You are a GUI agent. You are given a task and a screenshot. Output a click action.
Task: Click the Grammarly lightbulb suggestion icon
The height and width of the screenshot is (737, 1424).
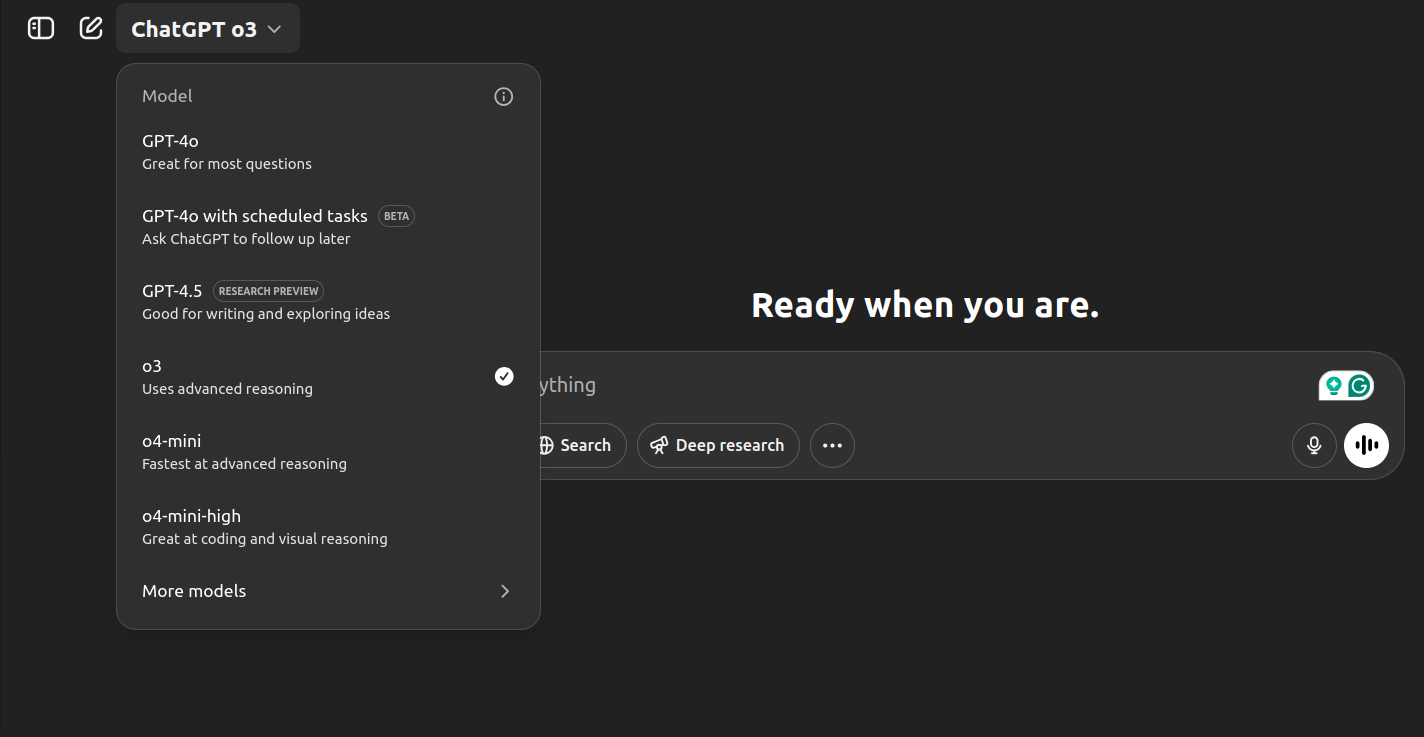1333,385
